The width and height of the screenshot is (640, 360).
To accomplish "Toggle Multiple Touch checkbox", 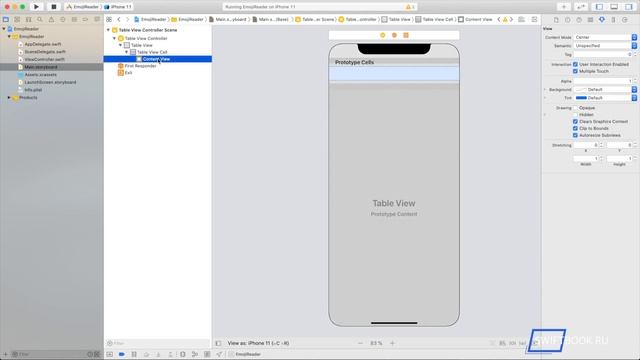I will pyautogui.click(x=575, y=71).
